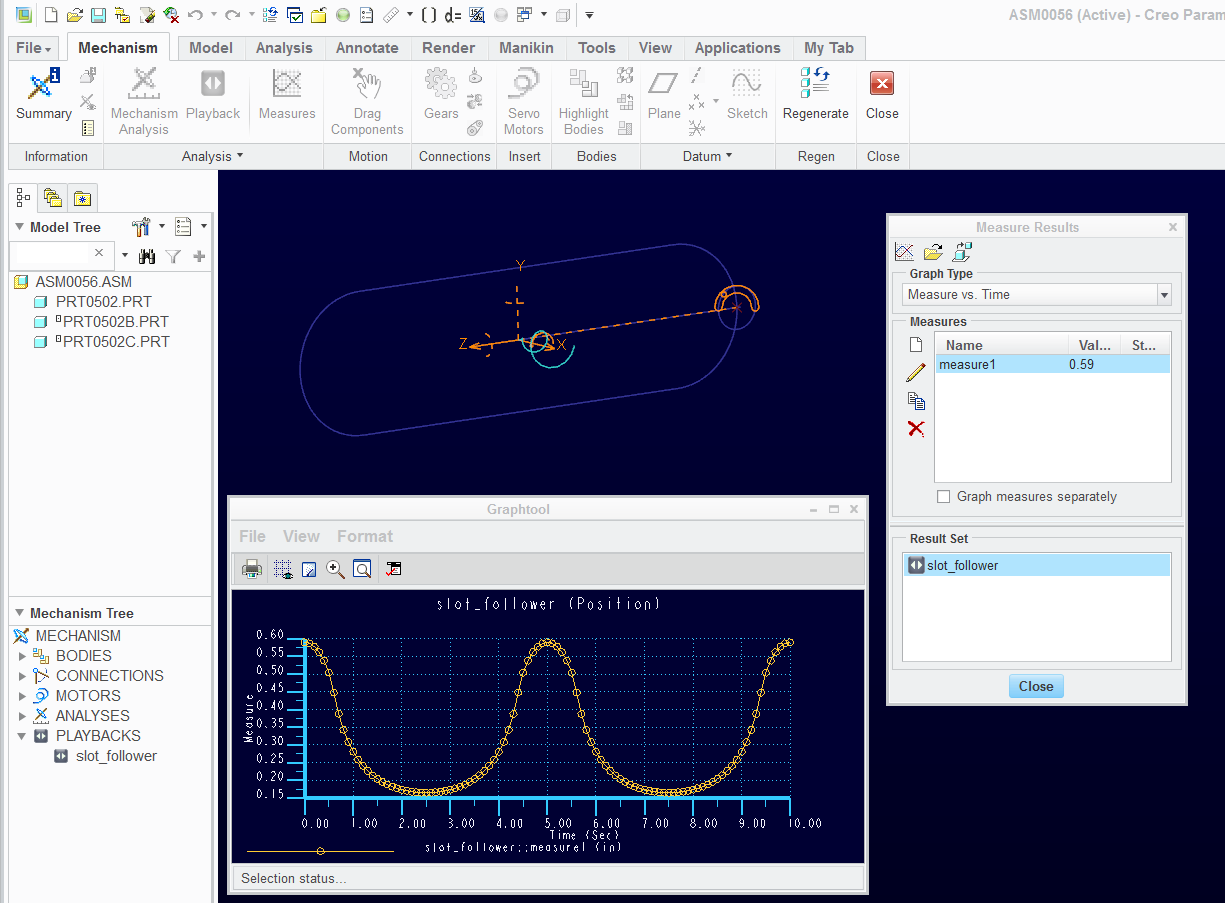The image size is (1225, 903).
Task: Click the refit graph icon in Graphtool
Action: click(x=362, y=569)
